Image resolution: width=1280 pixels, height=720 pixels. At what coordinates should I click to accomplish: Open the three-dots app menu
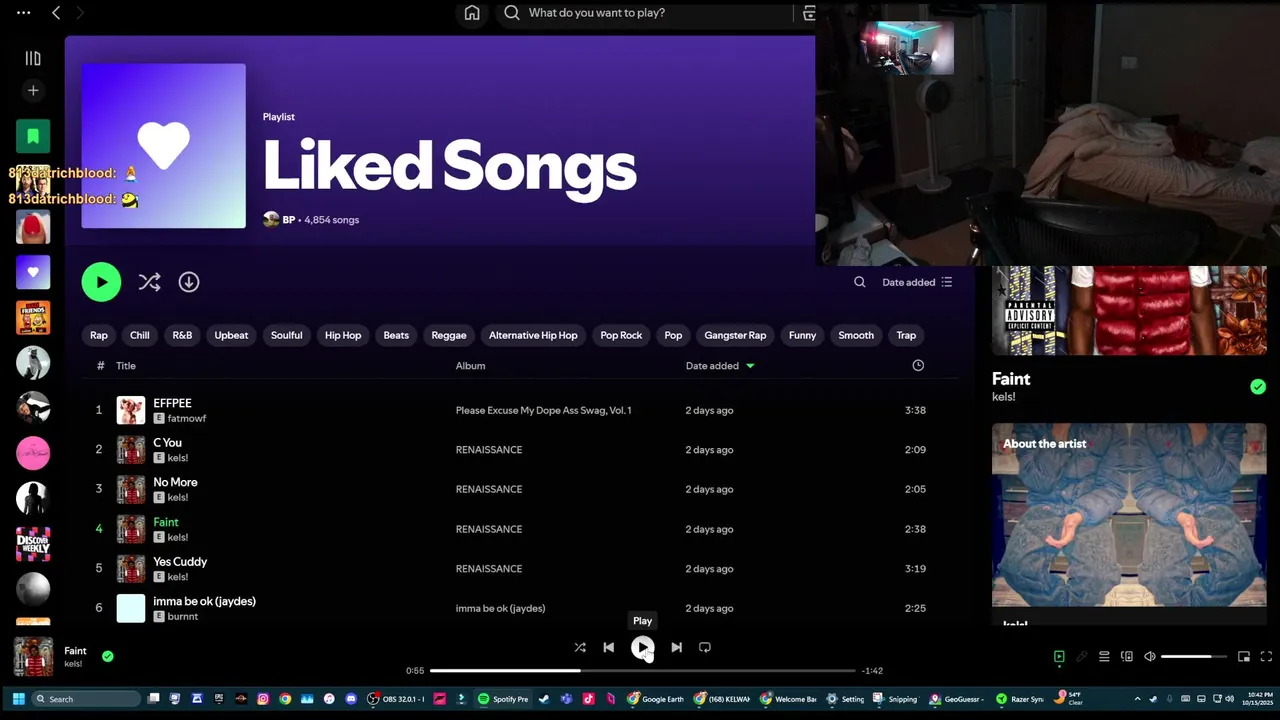pyautogui.click(x=23, y=13)
